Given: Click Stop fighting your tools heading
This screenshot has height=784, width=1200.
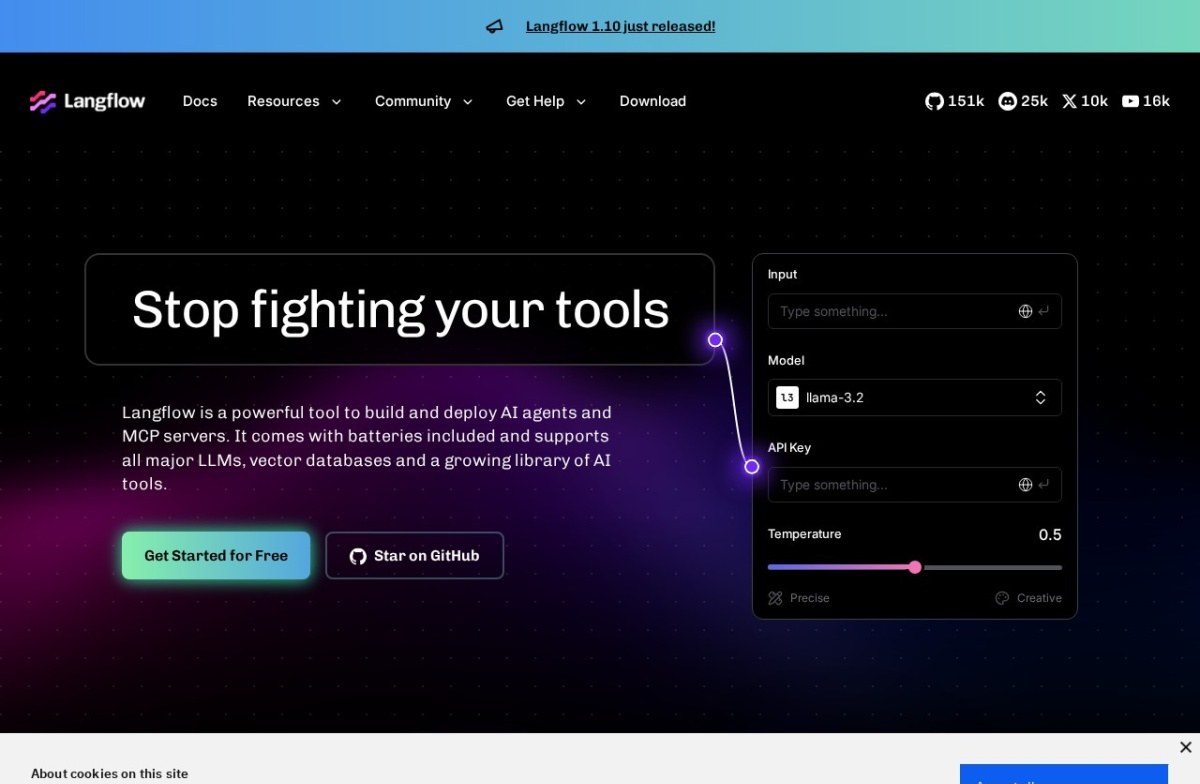Looking at the screenshot, I should point(400,309).
